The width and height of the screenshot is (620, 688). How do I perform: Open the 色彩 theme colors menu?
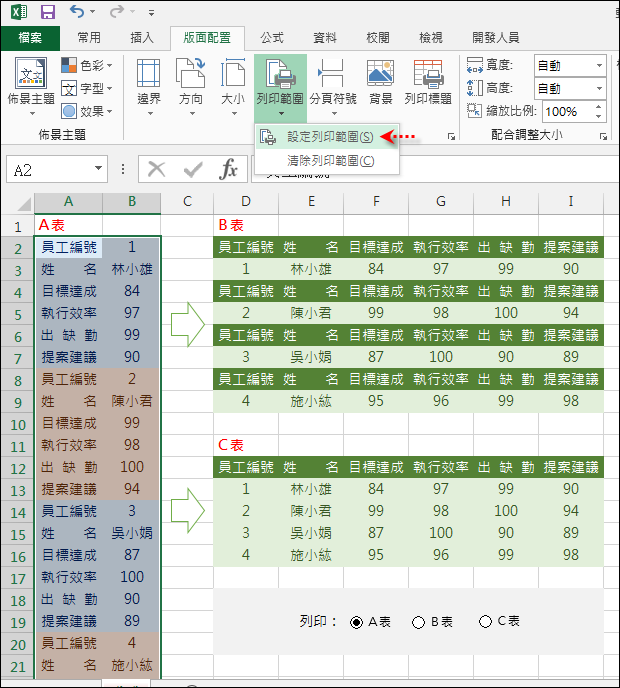pos(86,65)
